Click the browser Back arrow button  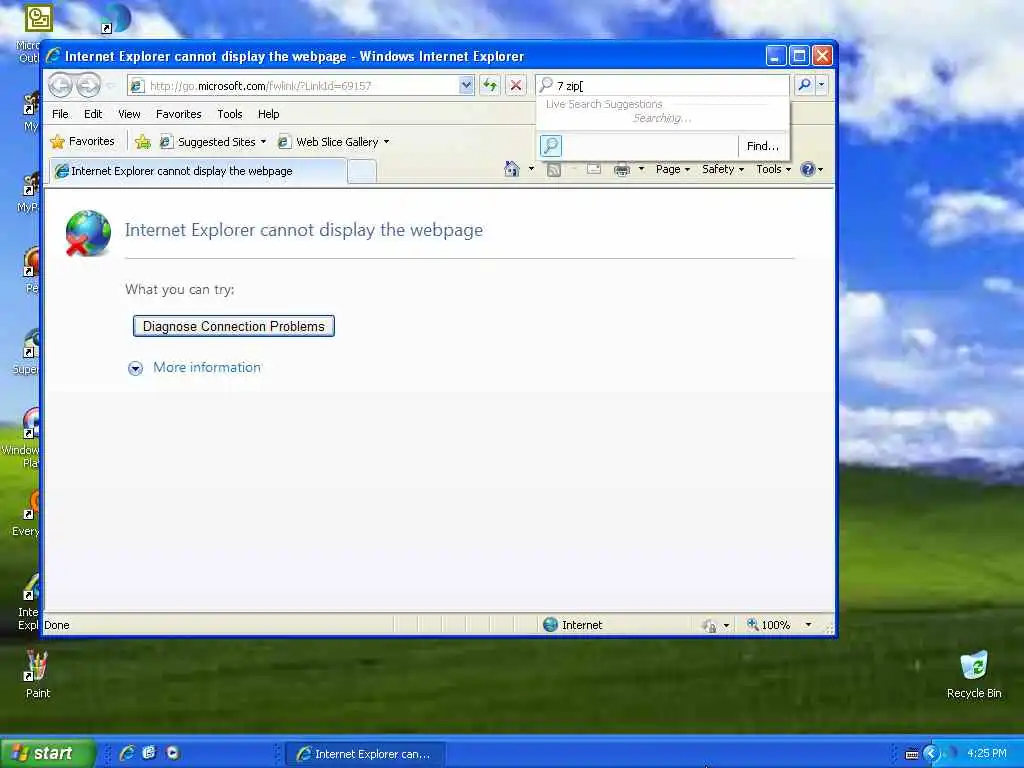[x=61, y=86]
